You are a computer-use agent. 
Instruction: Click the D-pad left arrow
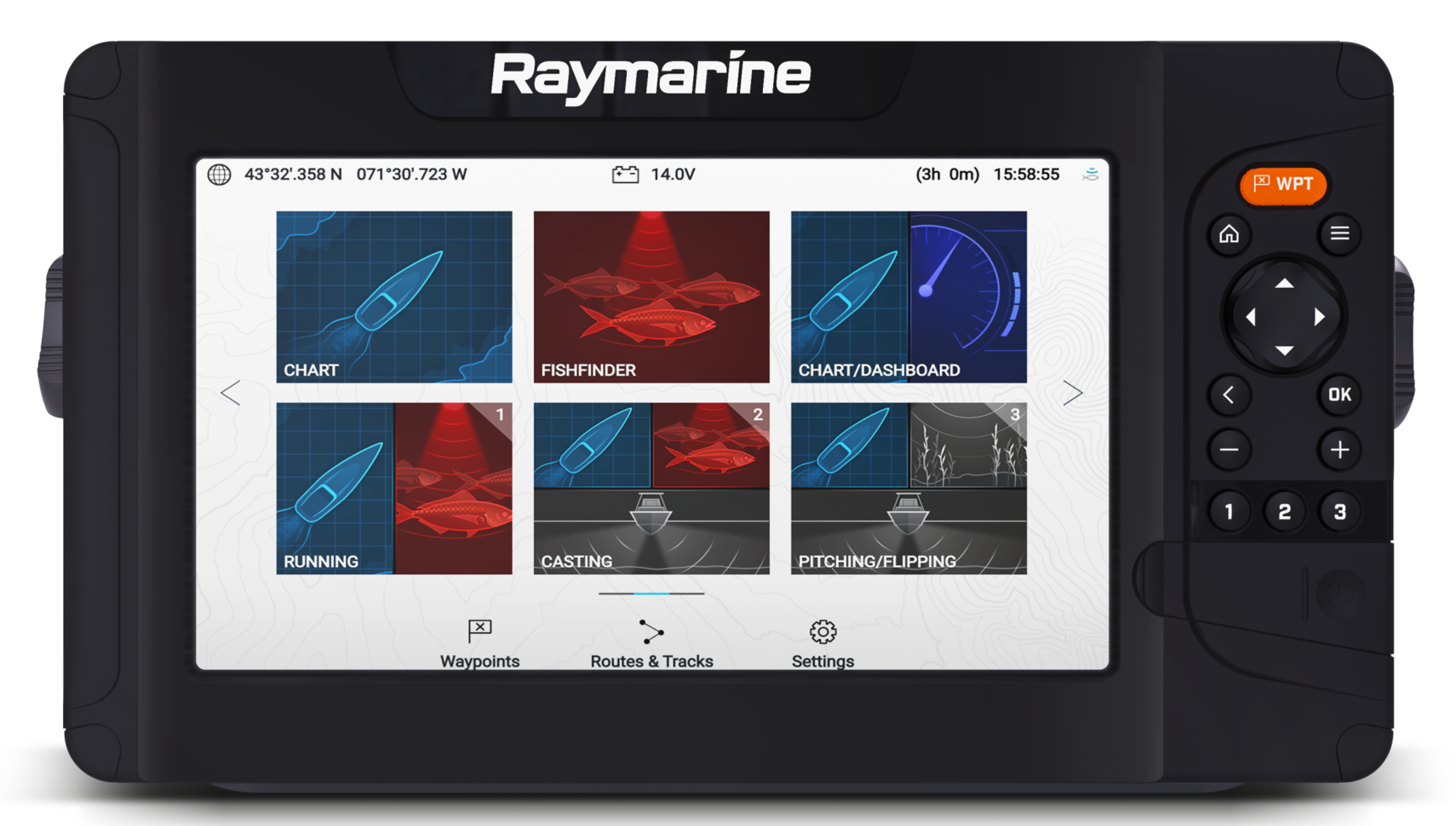coord(1251,318)
